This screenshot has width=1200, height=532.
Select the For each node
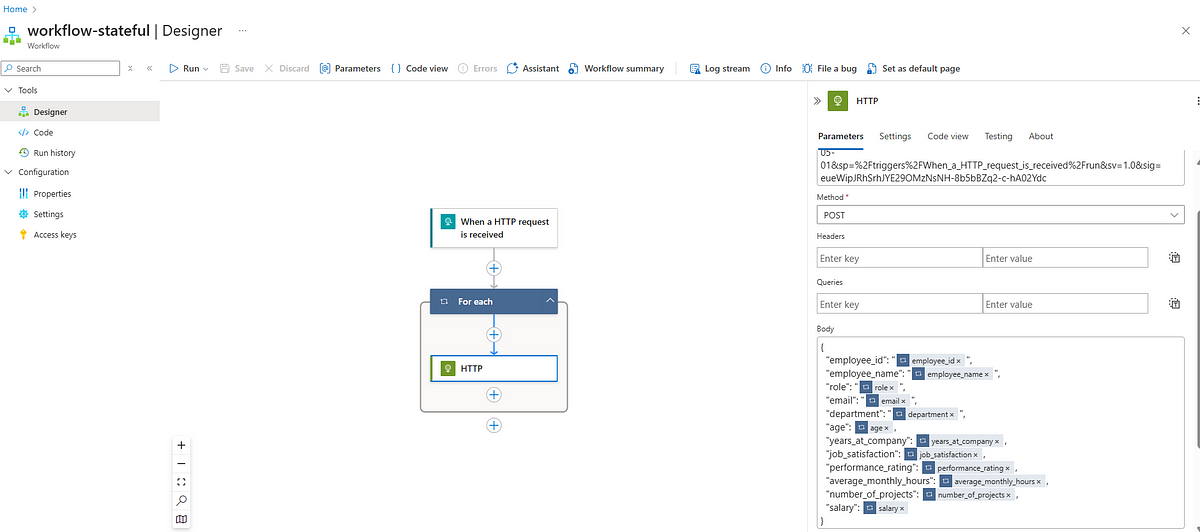pos(493,301)
